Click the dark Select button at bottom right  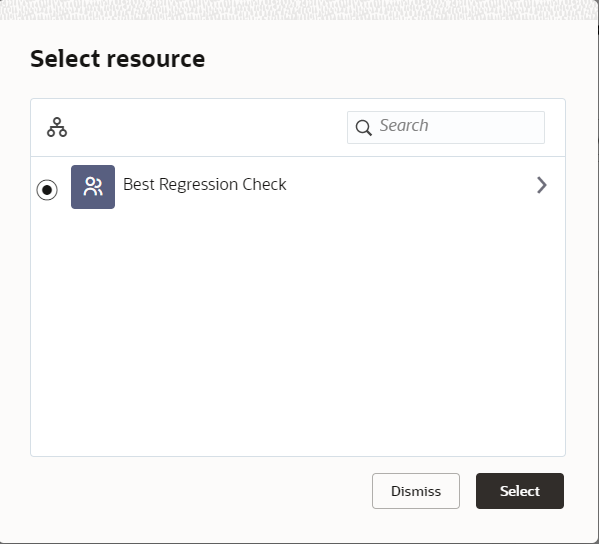click(x=520, y=491)
